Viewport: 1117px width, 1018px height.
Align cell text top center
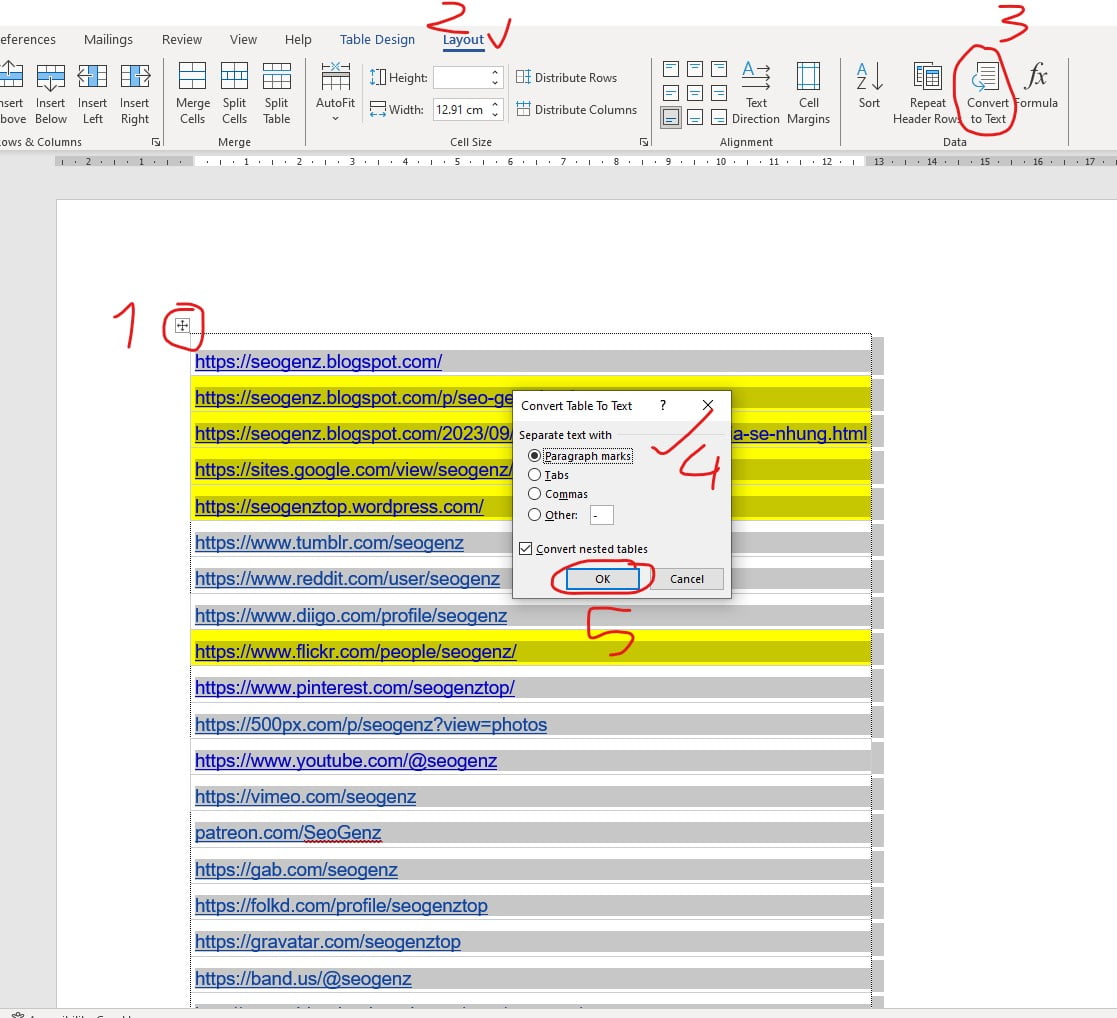click(x=695, y=69)
